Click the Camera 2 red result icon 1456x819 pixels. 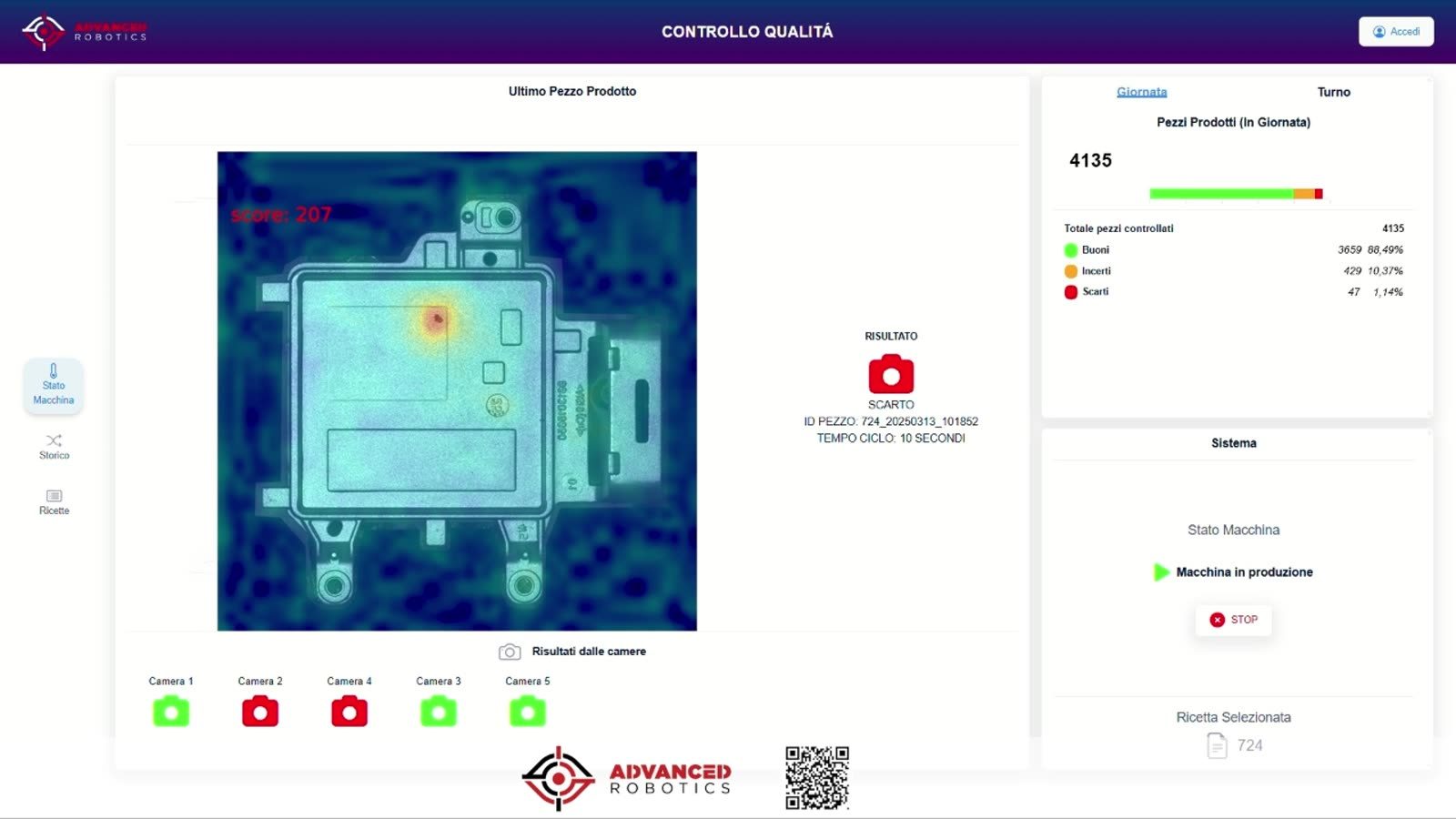260,712
